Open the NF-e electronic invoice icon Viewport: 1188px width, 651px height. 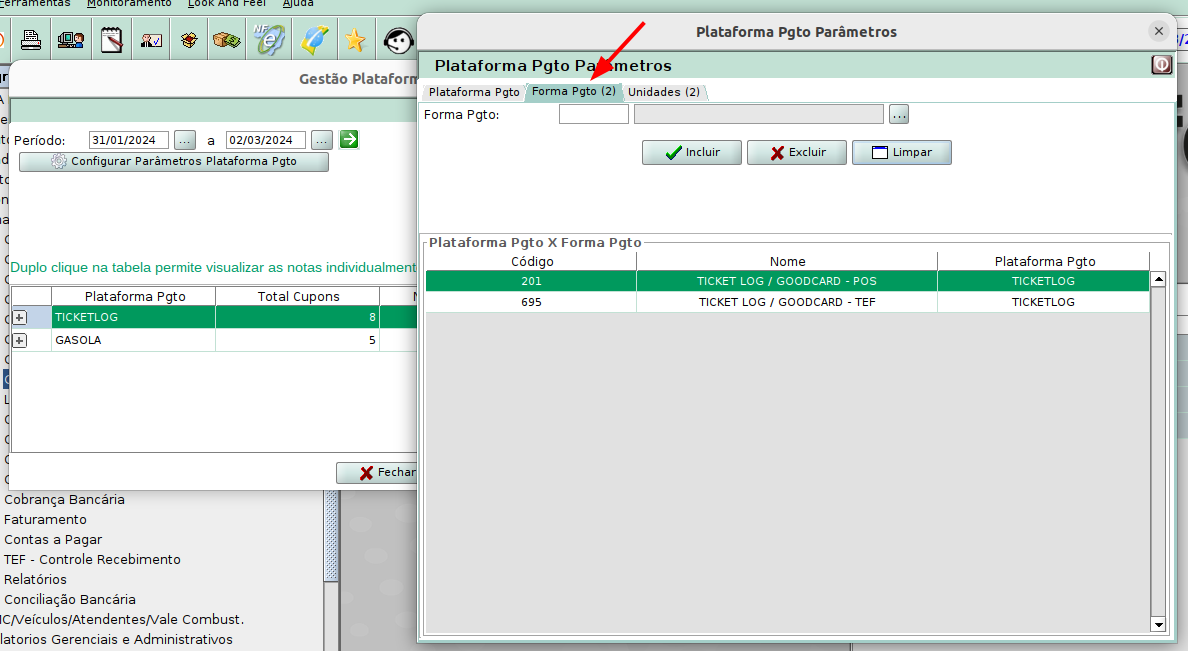pos(268,41)
